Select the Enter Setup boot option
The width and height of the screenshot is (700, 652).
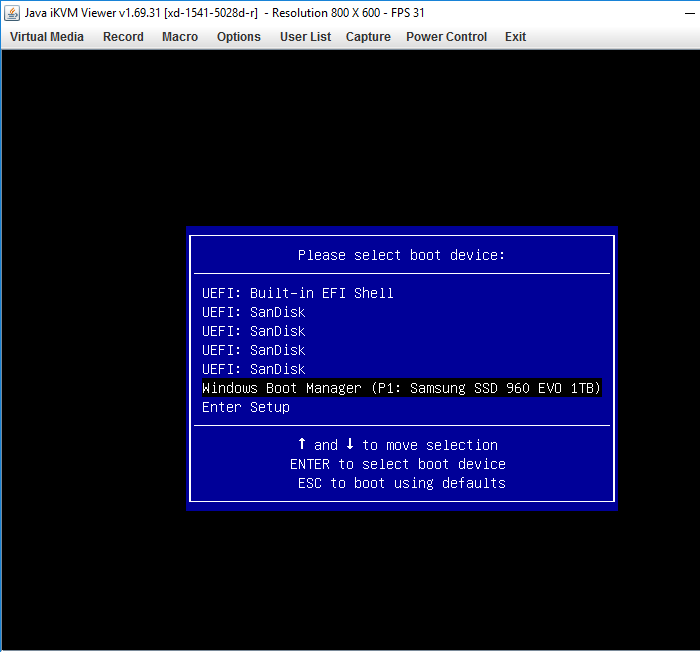246,407
